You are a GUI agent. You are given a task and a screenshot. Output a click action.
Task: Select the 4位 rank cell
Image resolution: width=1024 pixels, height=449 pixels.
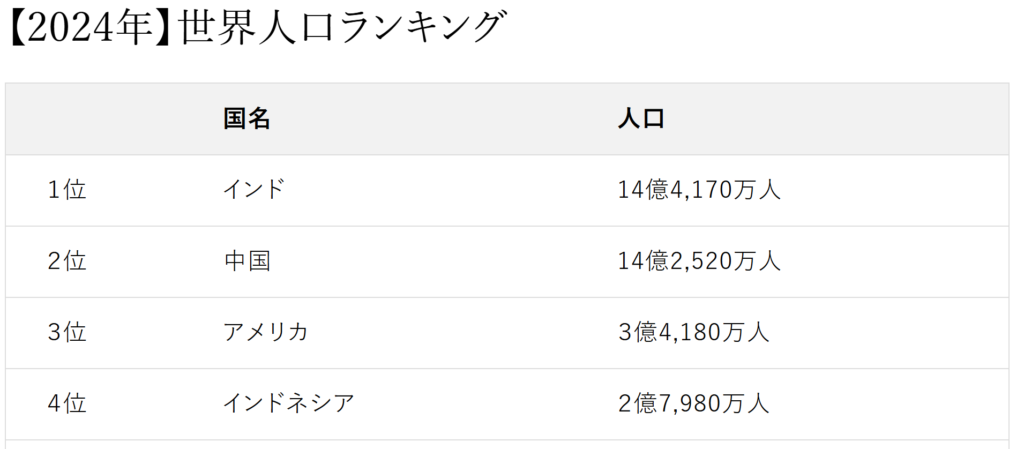[x=67, y=404]
